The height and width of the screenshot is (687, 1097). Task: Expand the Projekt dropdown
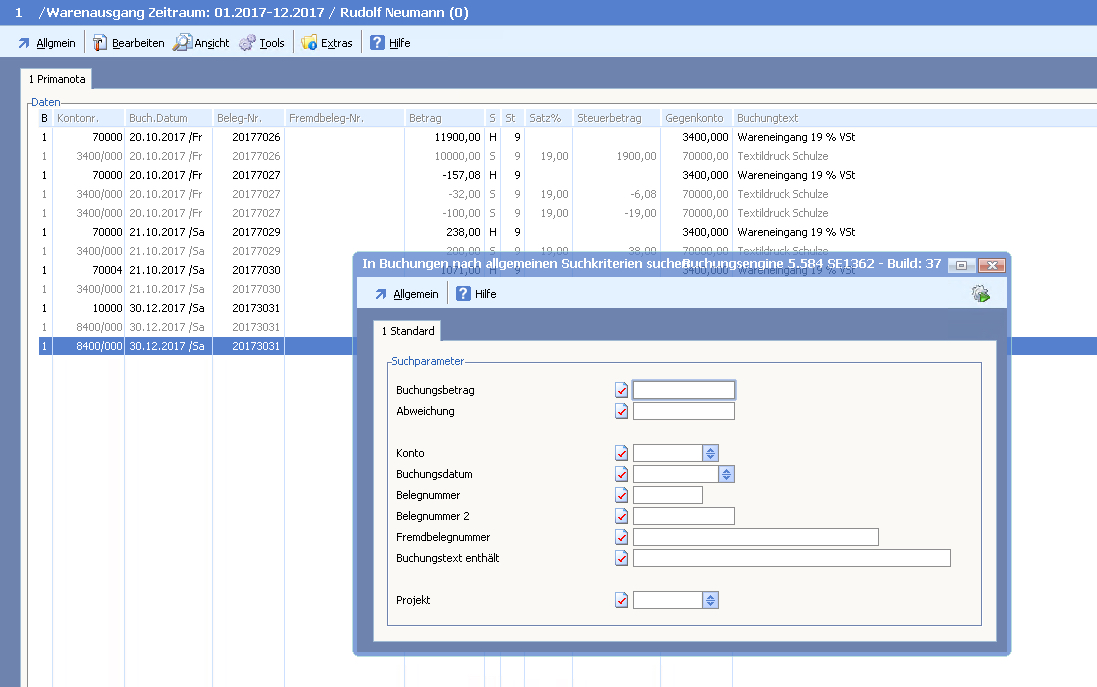[710, 600]
